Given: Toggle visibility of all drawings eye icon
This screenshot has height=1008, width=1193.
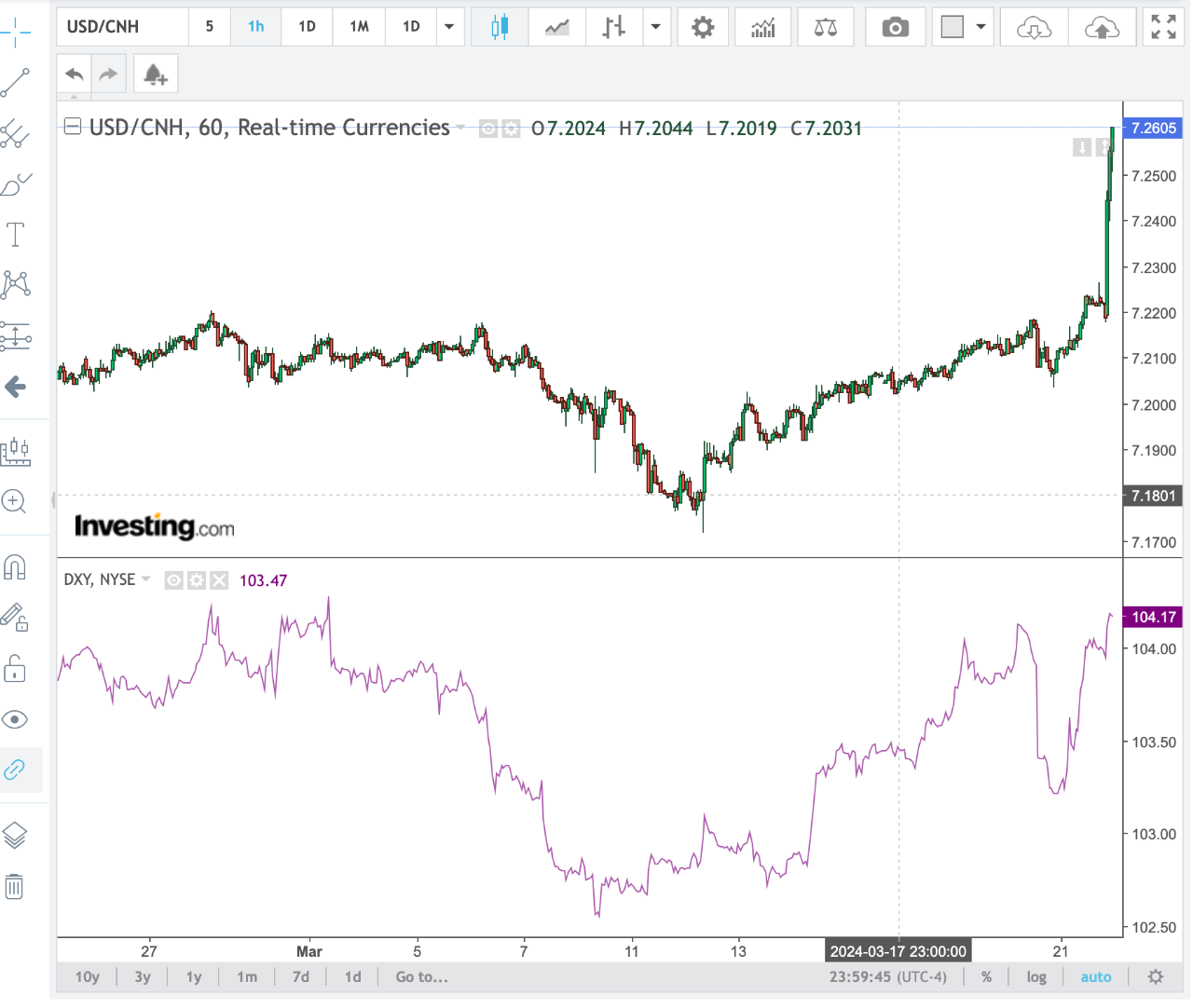Looking at the screenshot, I should (x=15, y=719).
